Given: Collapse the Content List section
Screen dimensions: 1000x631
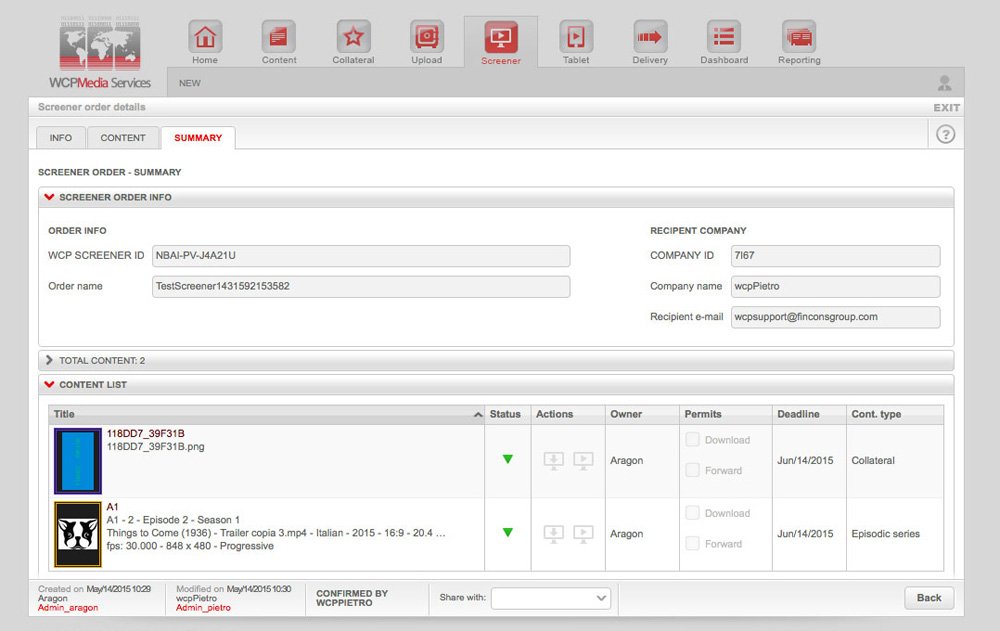Looking at the screenshot, I should [x=49, y=385].
